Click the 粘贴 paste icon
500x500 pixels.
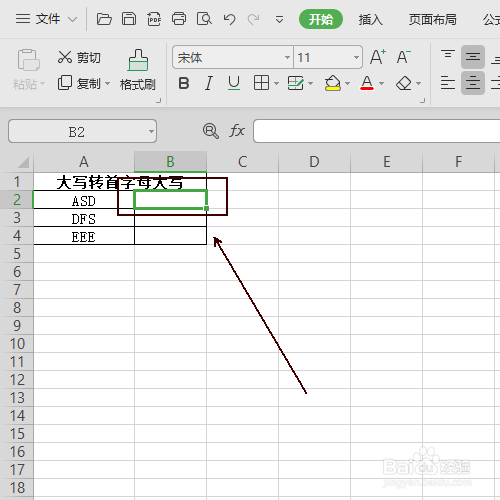[x=28, y=60]
